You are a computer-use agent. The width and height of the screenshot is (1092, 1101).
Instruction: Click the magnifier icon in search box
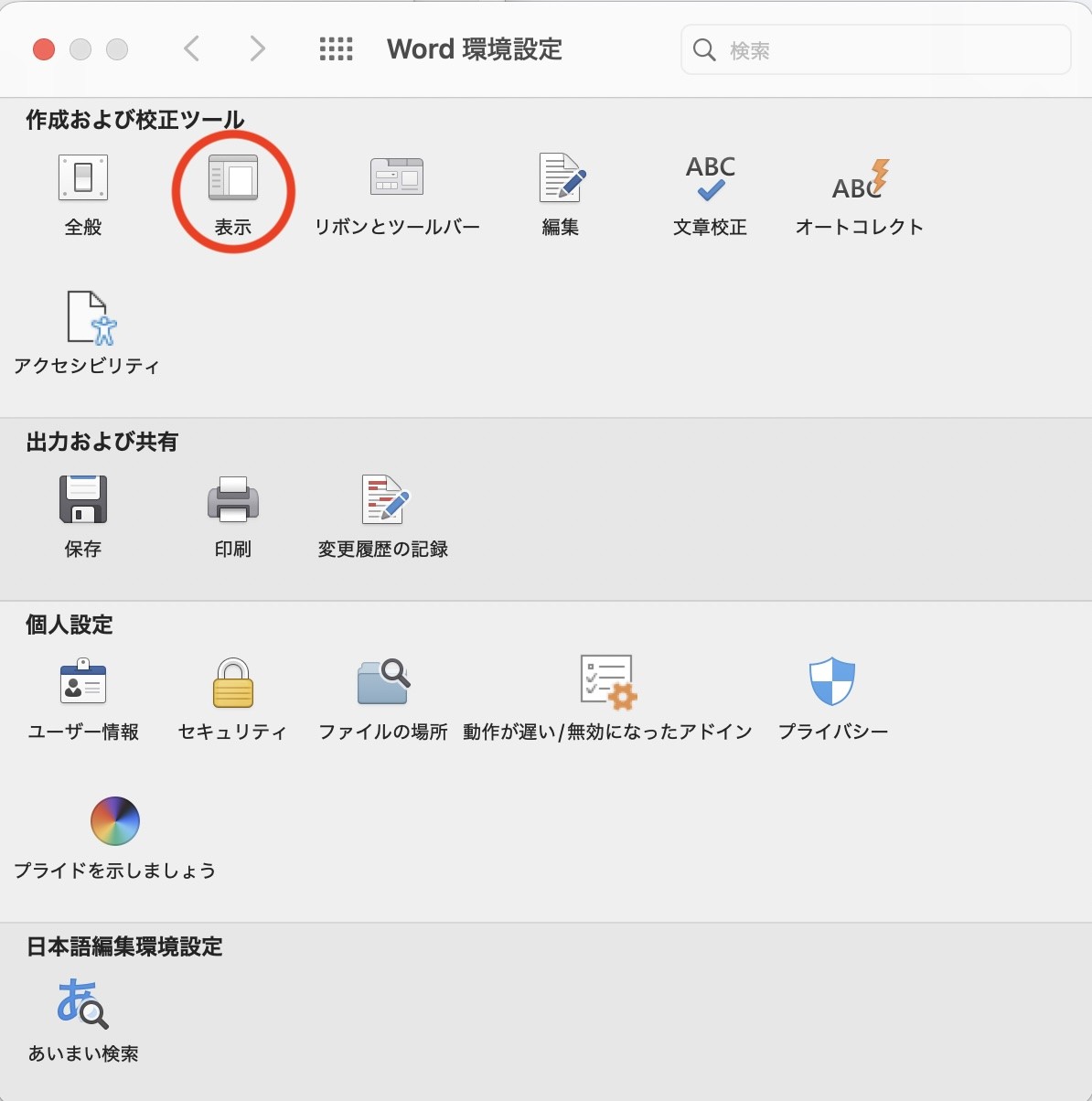tap(704, 49)
